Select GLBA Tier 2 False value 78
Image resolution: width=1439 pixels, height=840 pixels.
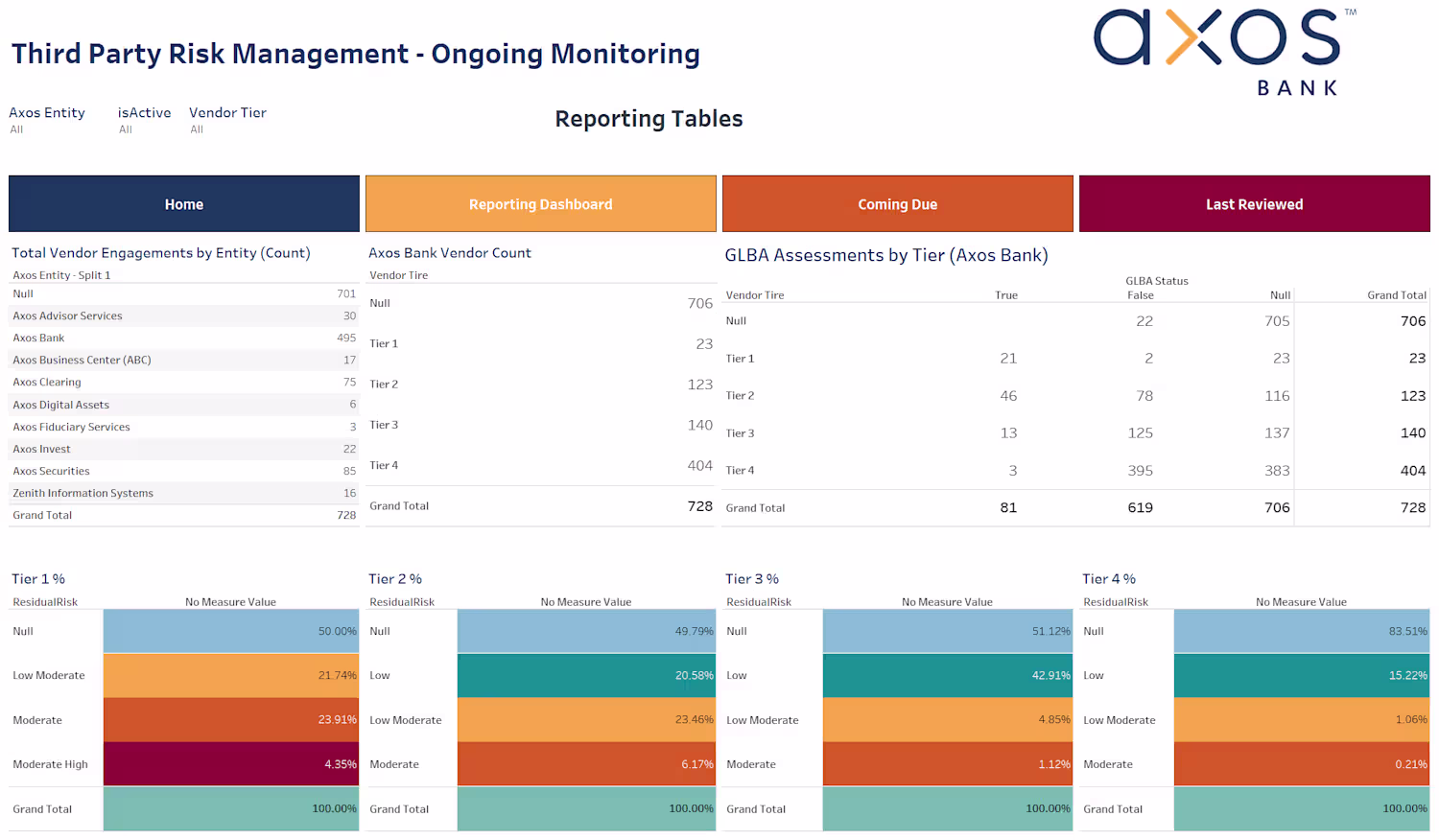(x=1144, y=395)
